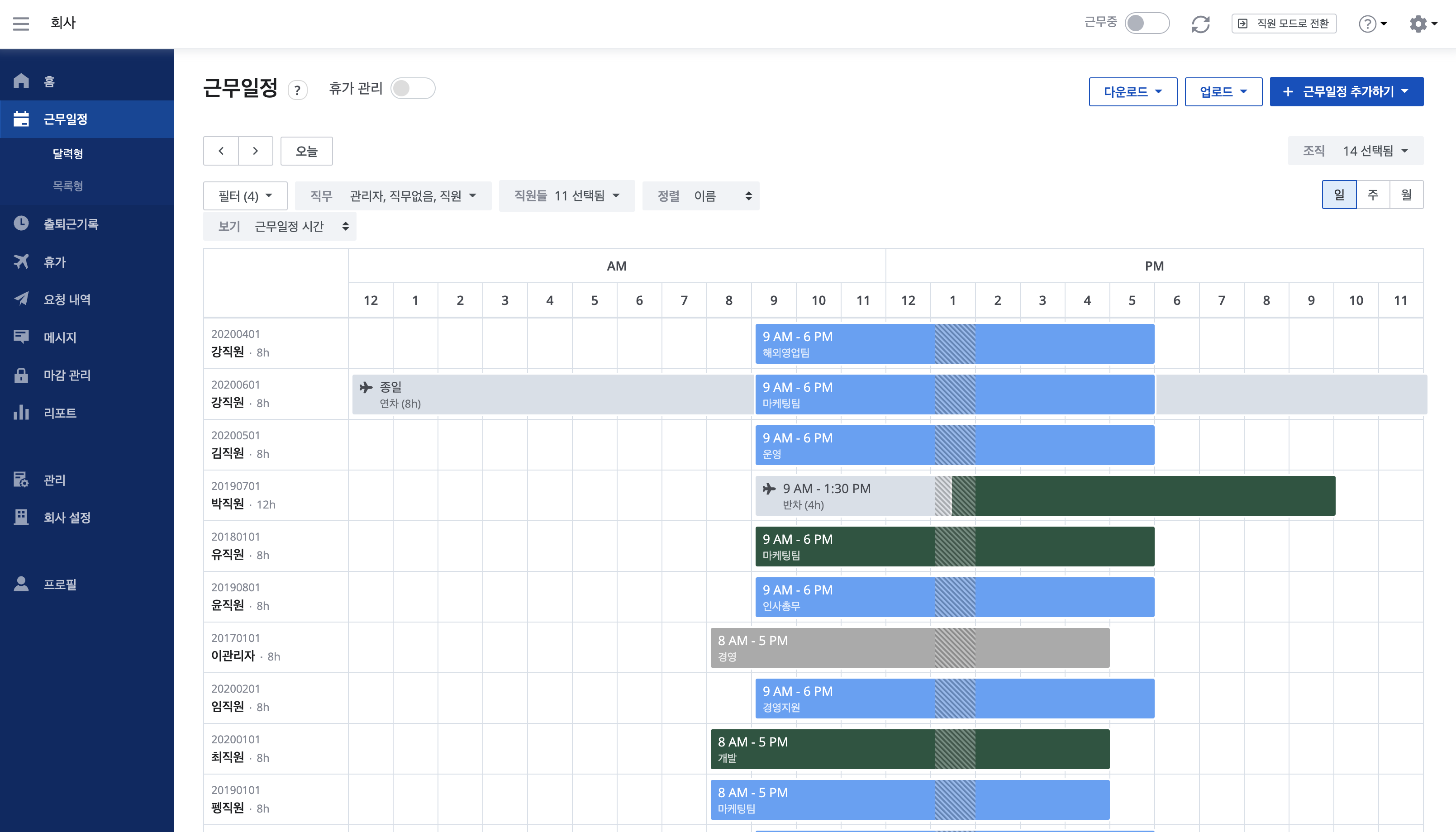The image size is (1456, 832).
Task: Click the 근무일정 추가하기 button
Action: (1347, 91)
